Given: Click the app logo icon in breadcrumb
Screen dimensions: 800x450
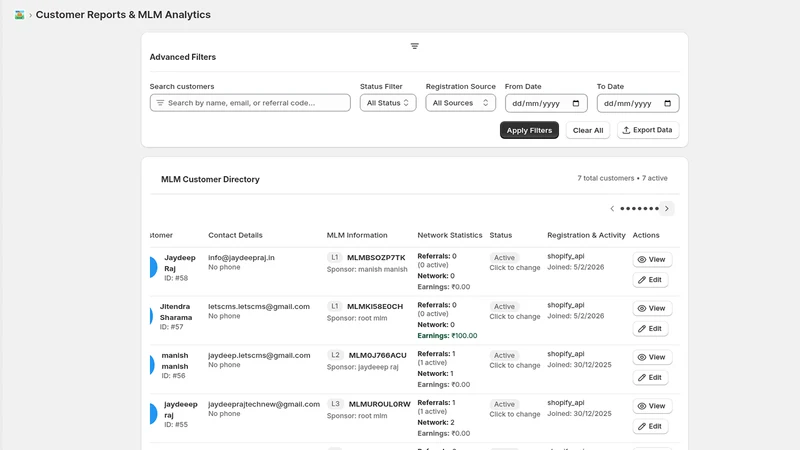Looking at the screenshot, I should point(19,15).
